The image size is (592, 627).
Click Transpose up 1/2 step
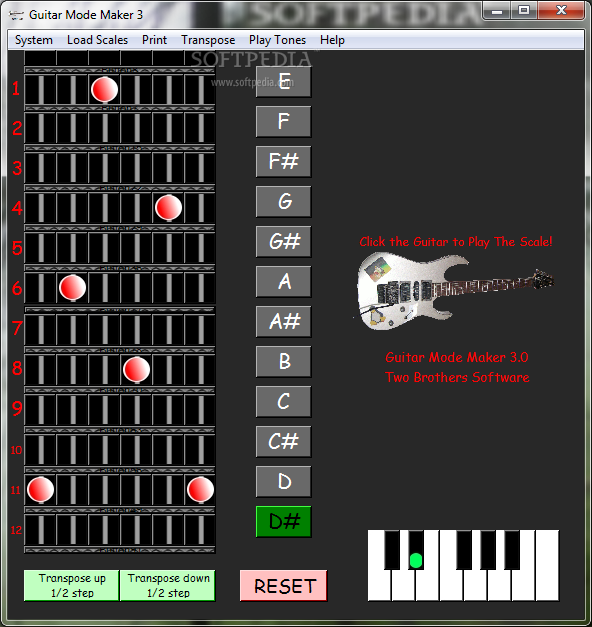(x=72, y=585)
